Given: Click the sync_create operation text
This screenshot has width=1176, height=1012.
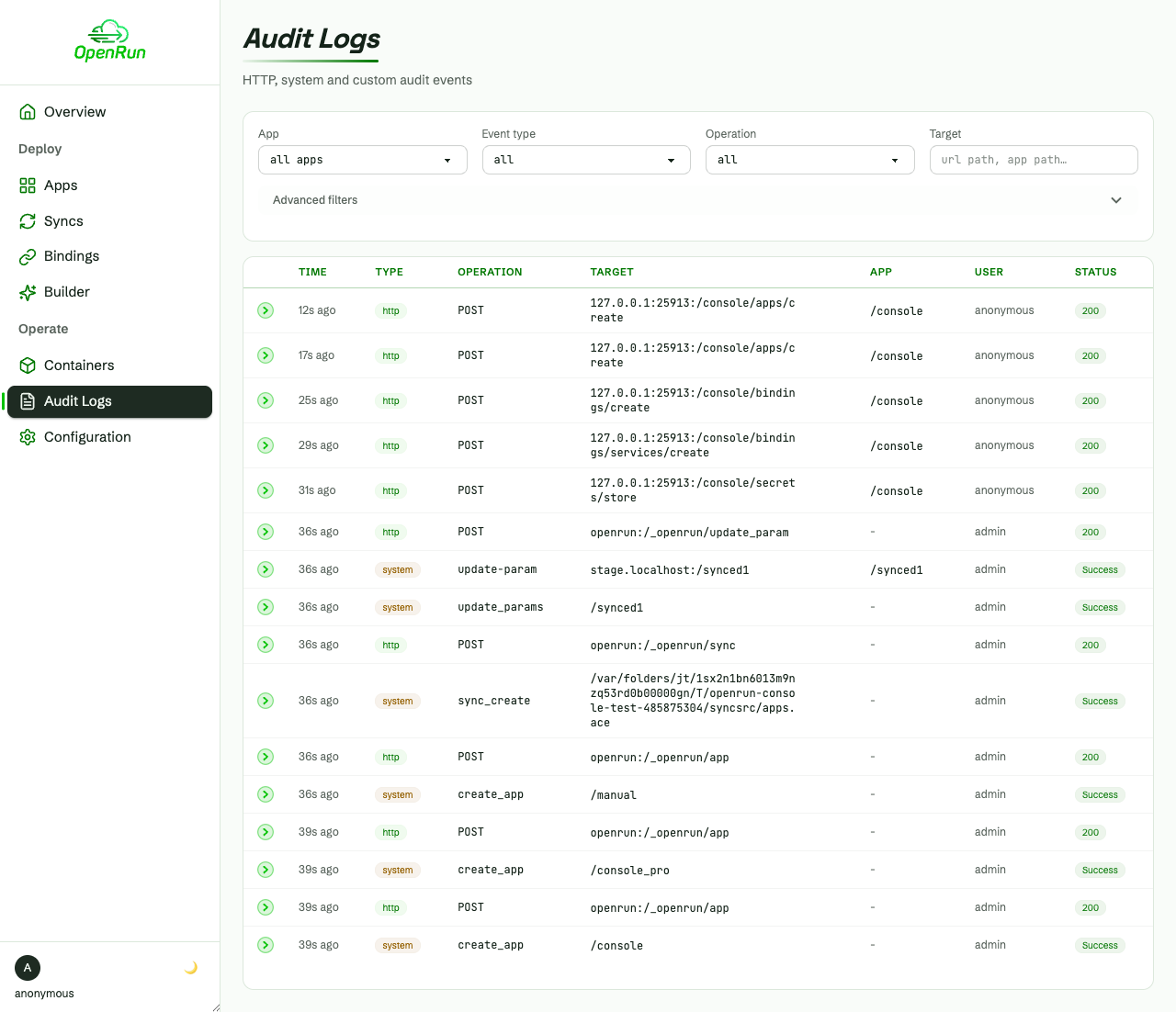Looking at the screenshot, I should pyautogui.click(x=494, y=701).
